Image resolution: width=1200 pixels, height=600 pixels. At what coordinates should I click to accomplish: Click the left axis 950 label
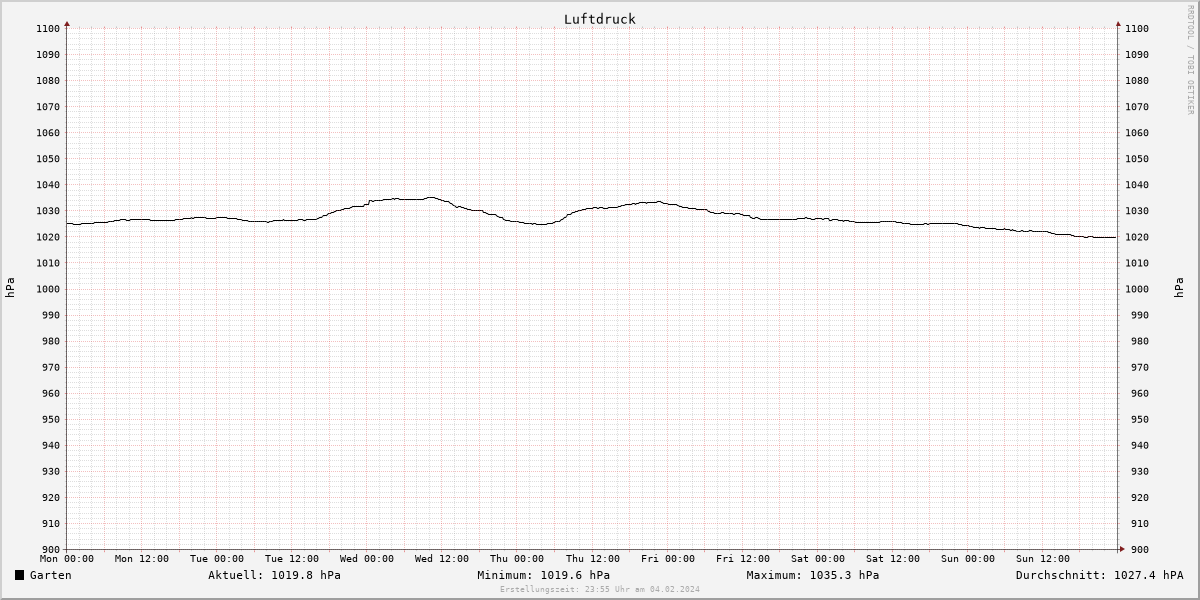click(x=51, y=419)
